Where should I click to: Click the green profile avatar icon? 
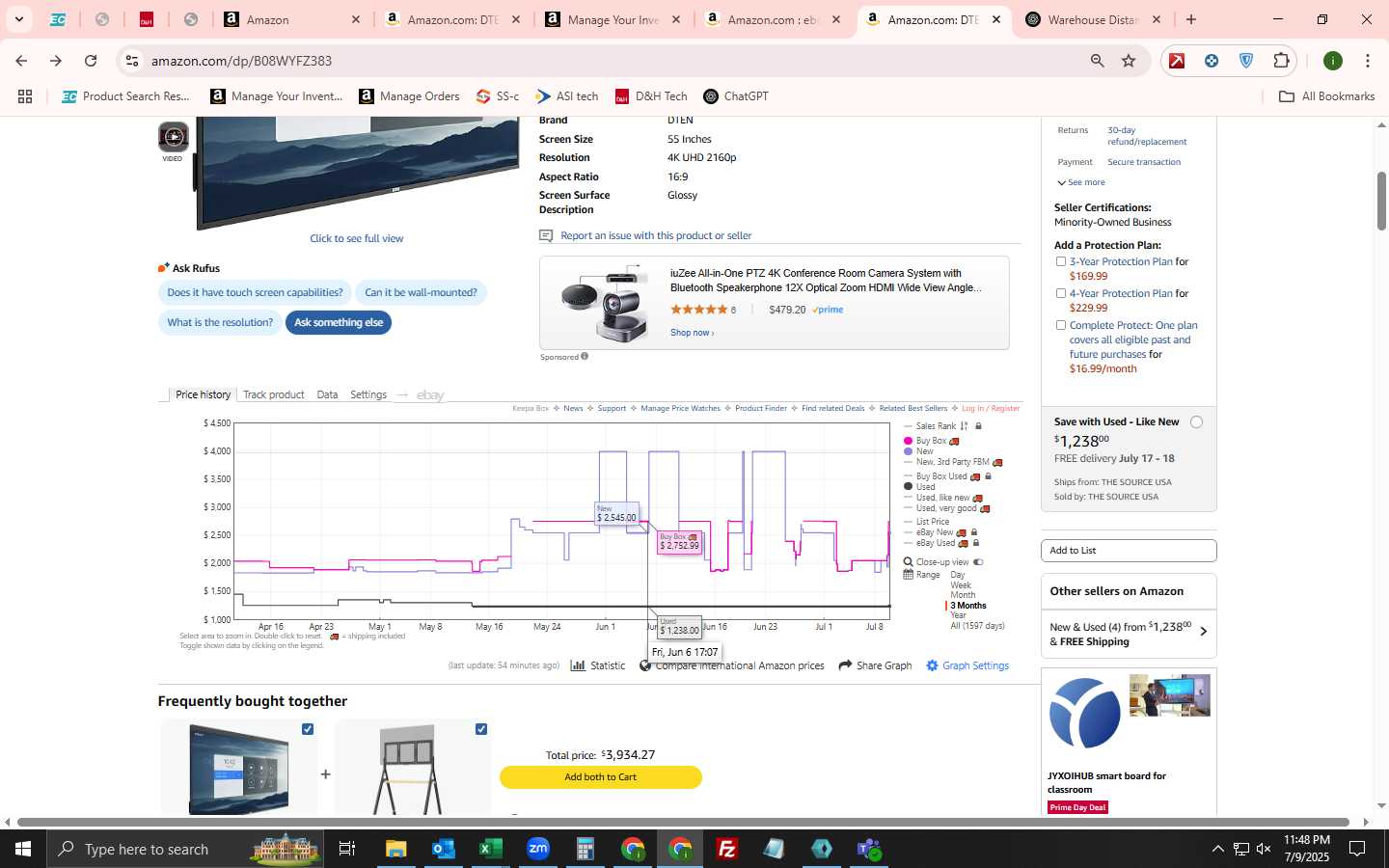1333,61
